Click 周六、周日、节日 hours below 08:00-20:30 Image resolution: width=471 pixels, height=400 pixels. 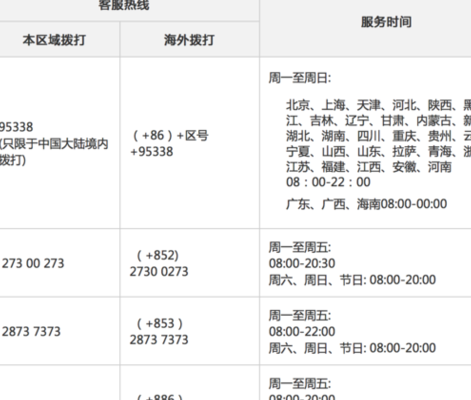click(x=352, y=280)
